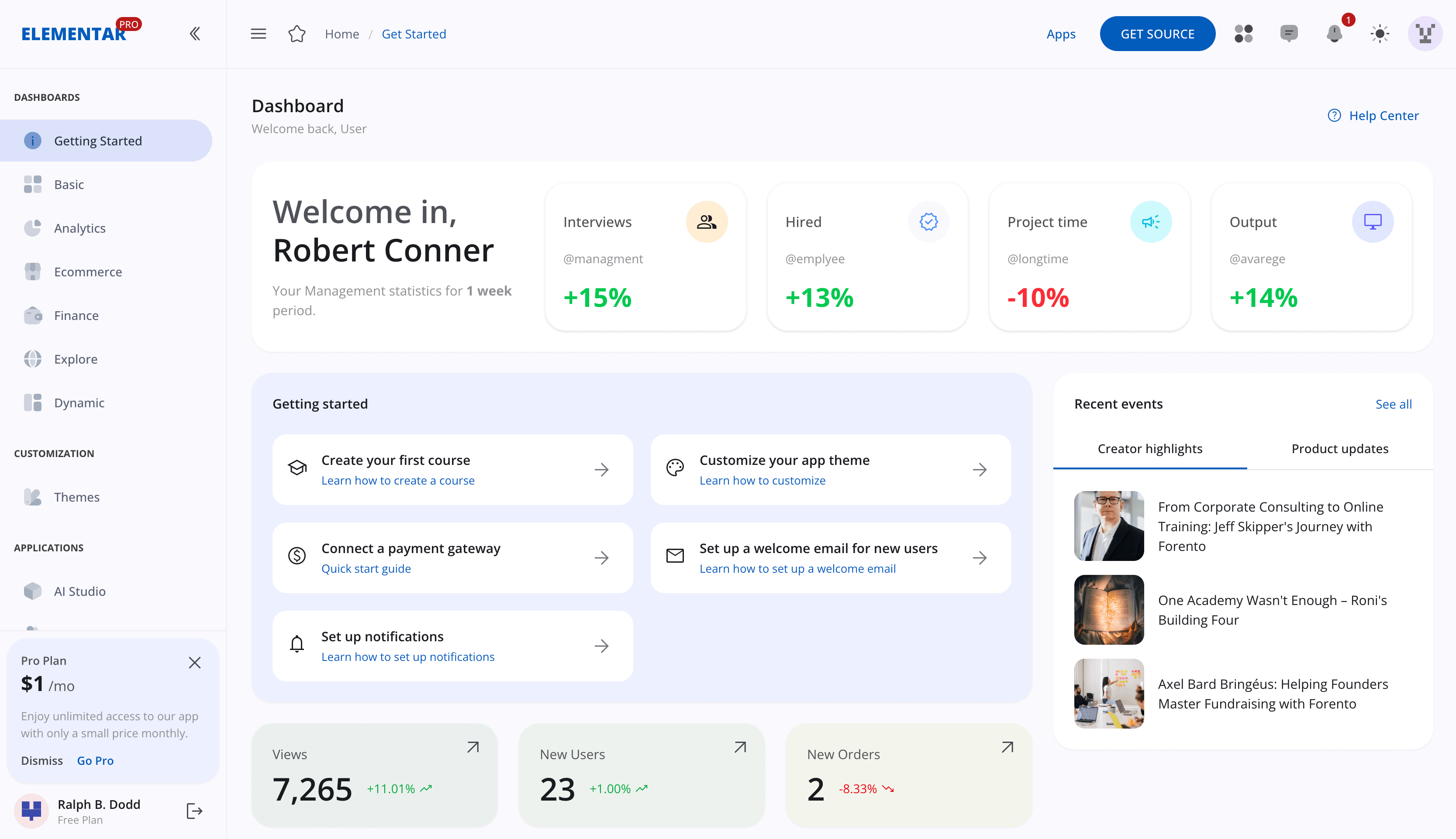1456x839 pixels.
Task: Select the Creator highlights tab
Action: tap(1149, 448)
